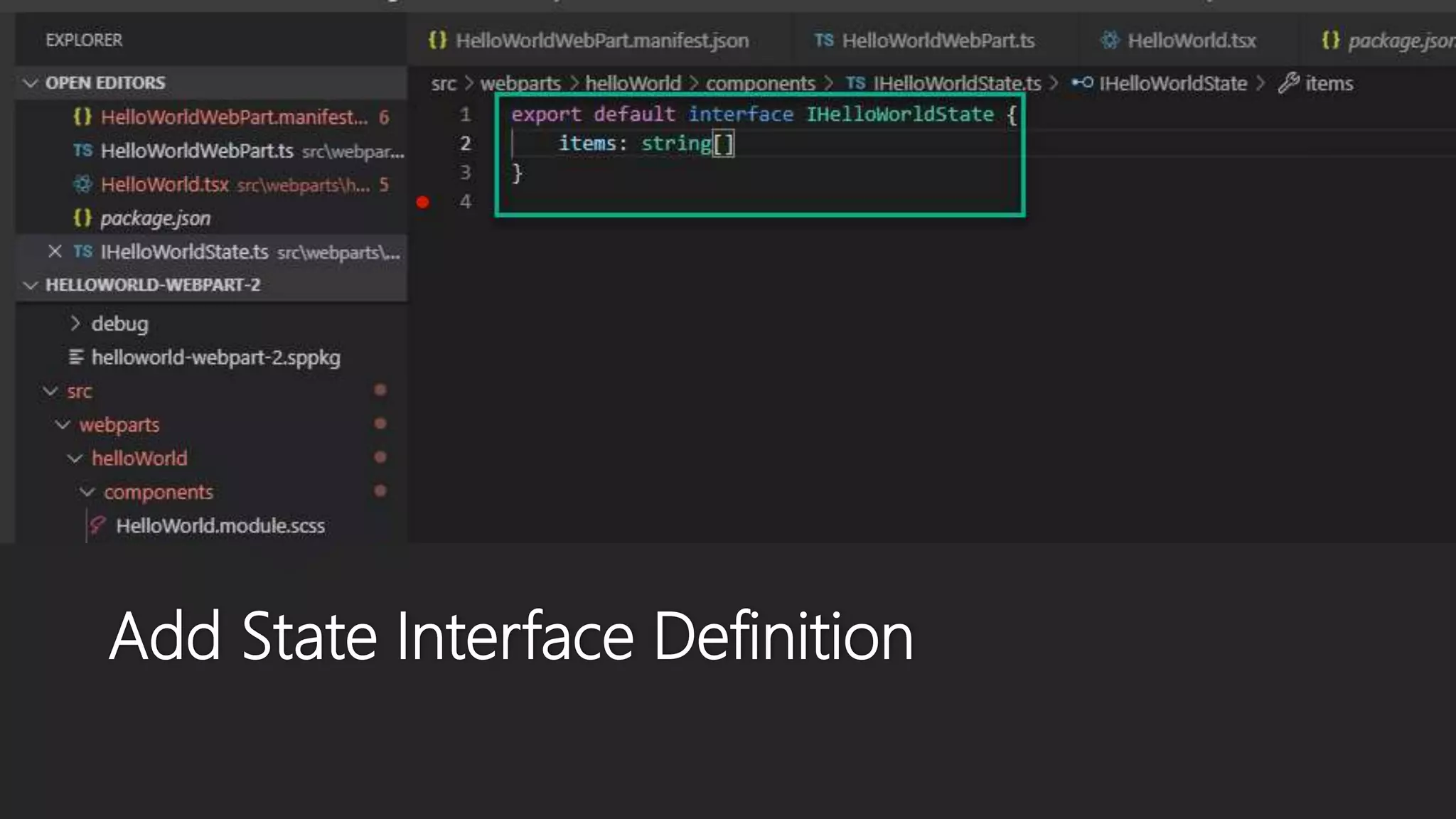Click the 'items' property in code
1456x819 pixels.
pos(587,143)
